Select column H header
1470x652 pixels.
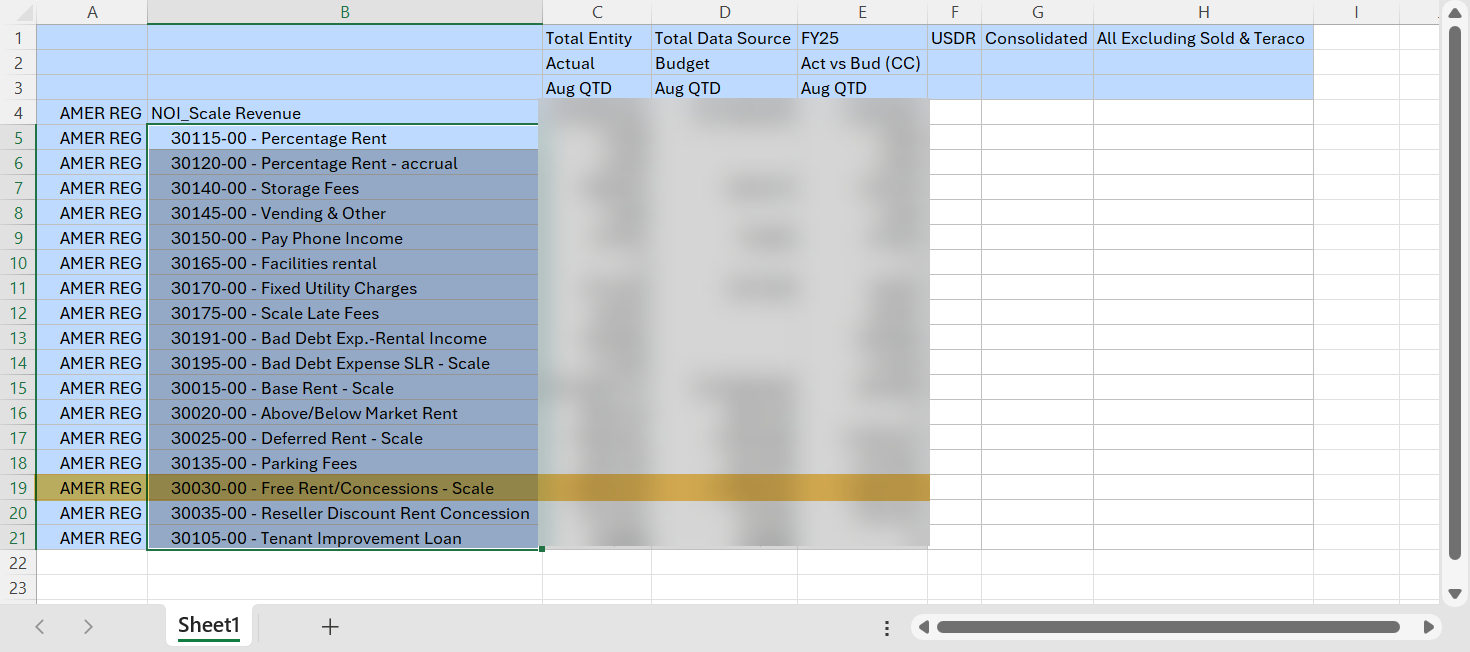coord(1203,12)
